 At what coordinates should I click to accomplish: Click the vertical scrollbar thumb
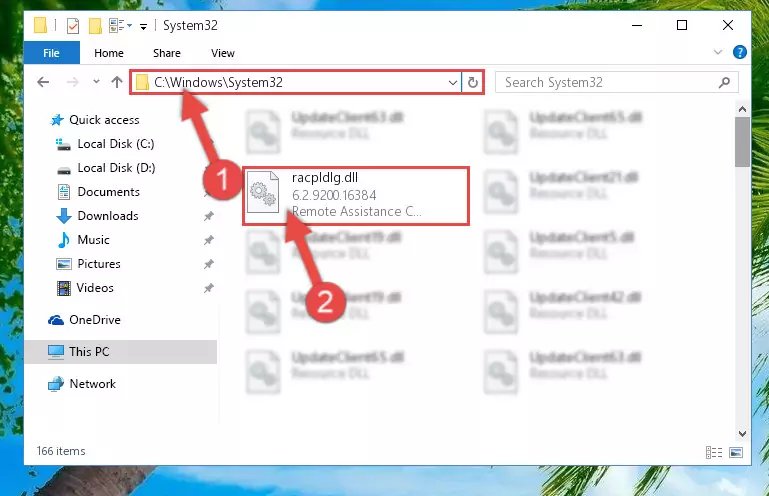tap(743, 142)
